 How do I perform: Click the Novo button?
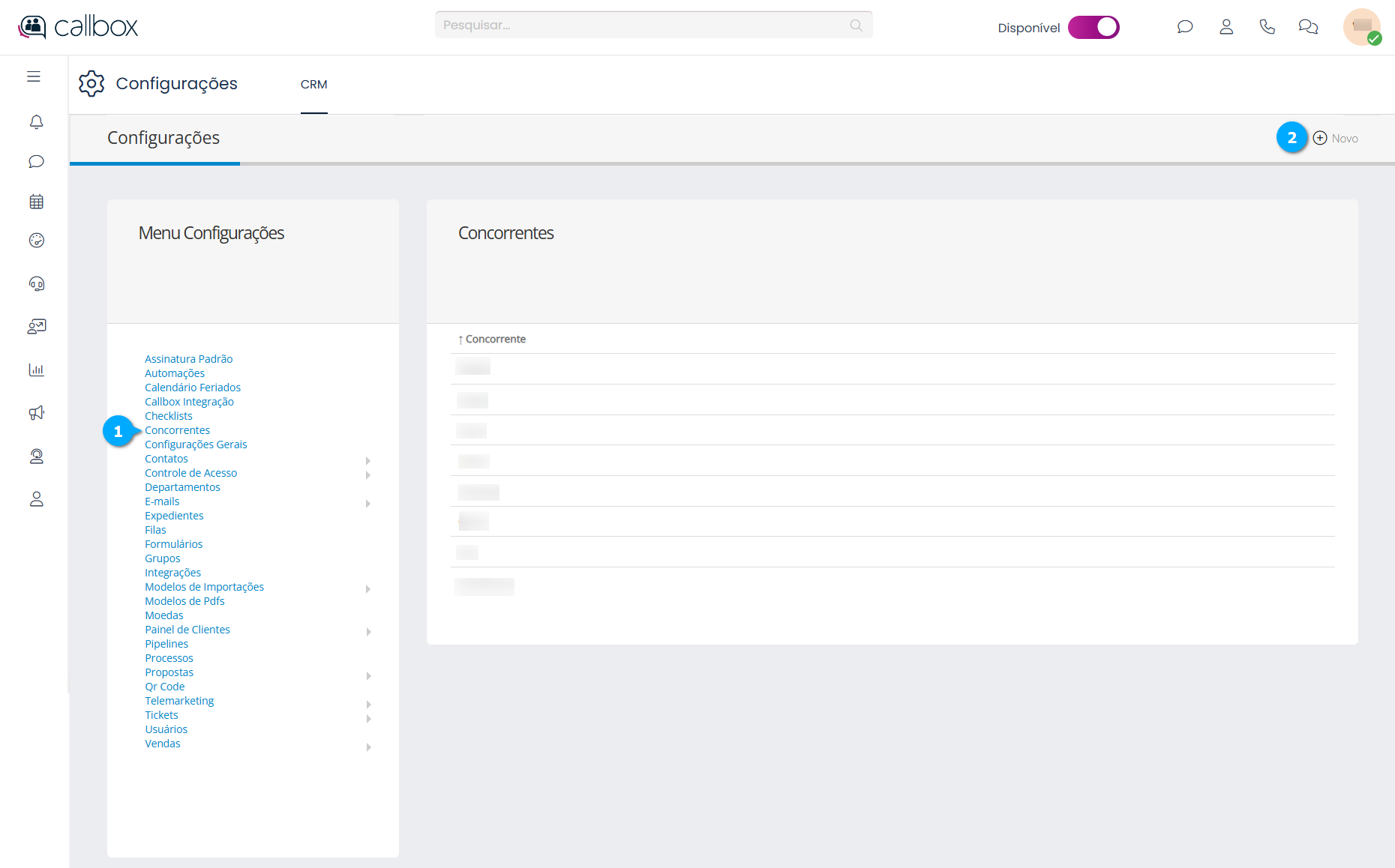pyautogui.click(x=1336, y=138)
